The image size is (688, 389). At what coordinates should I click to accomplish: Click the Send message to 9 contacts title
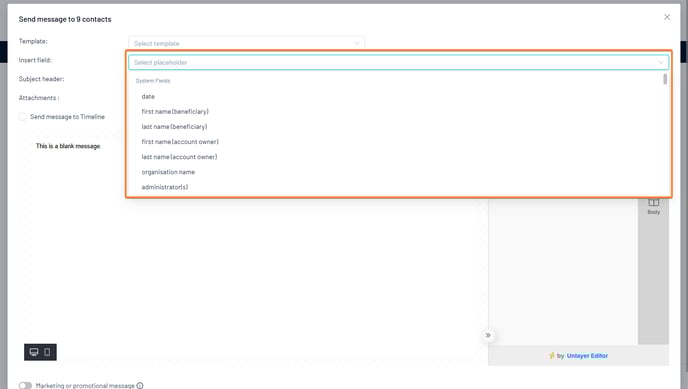pos(65,19)
